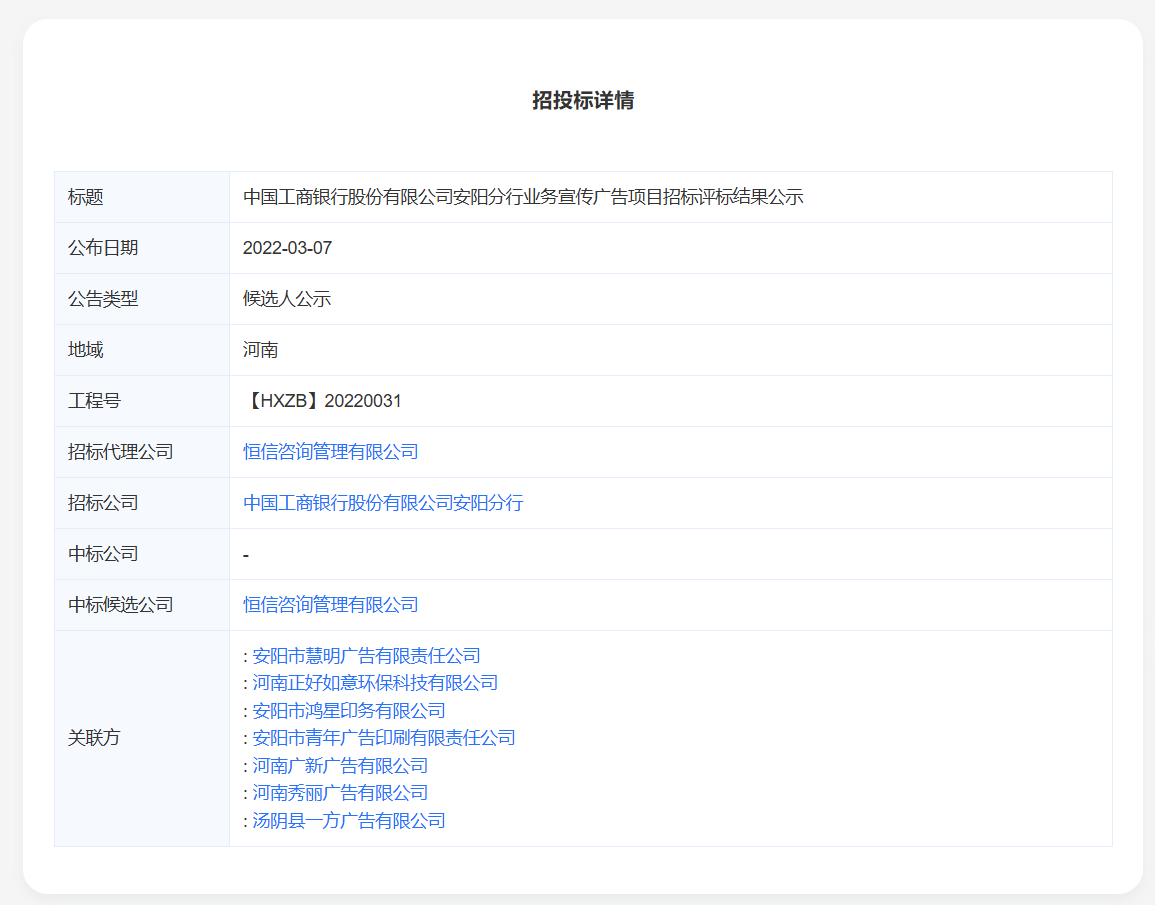This screenshot has width=1155, height=905.
Task: Select 河南秀丽广告有限公司 link
Action: pos(340,793)
